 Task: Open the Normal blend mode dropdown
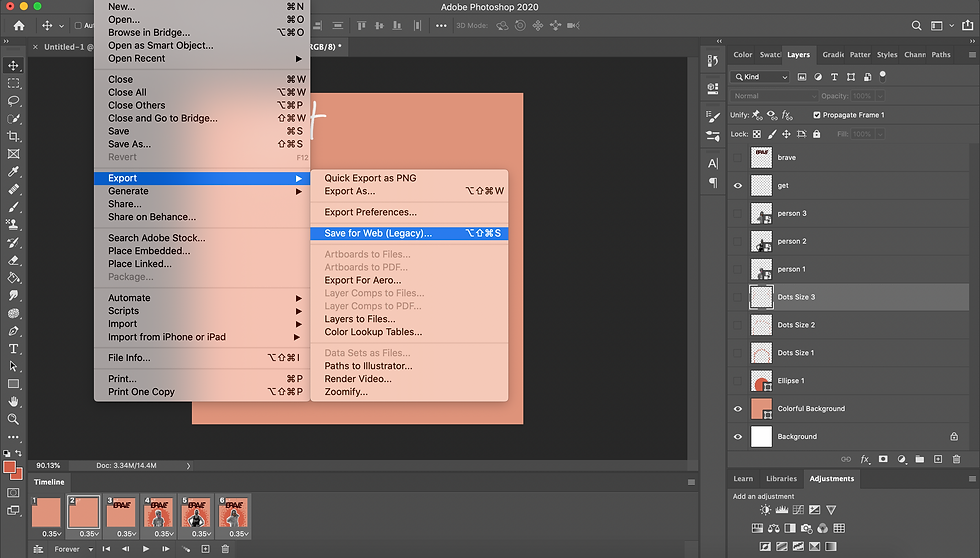pyautogui.click(x=774, y=96)
